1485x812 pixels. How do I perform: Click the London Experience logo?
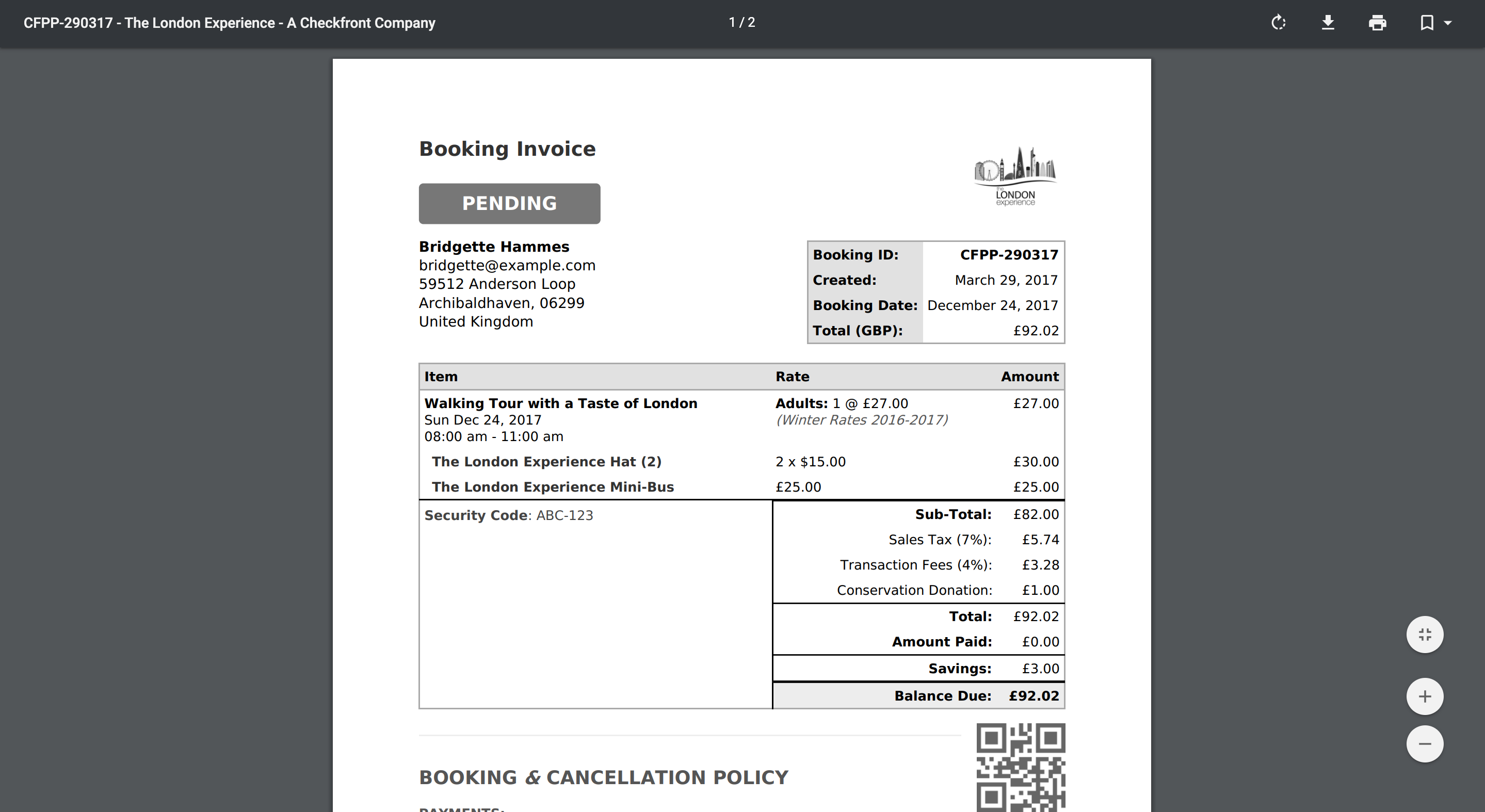point(1015,176)
